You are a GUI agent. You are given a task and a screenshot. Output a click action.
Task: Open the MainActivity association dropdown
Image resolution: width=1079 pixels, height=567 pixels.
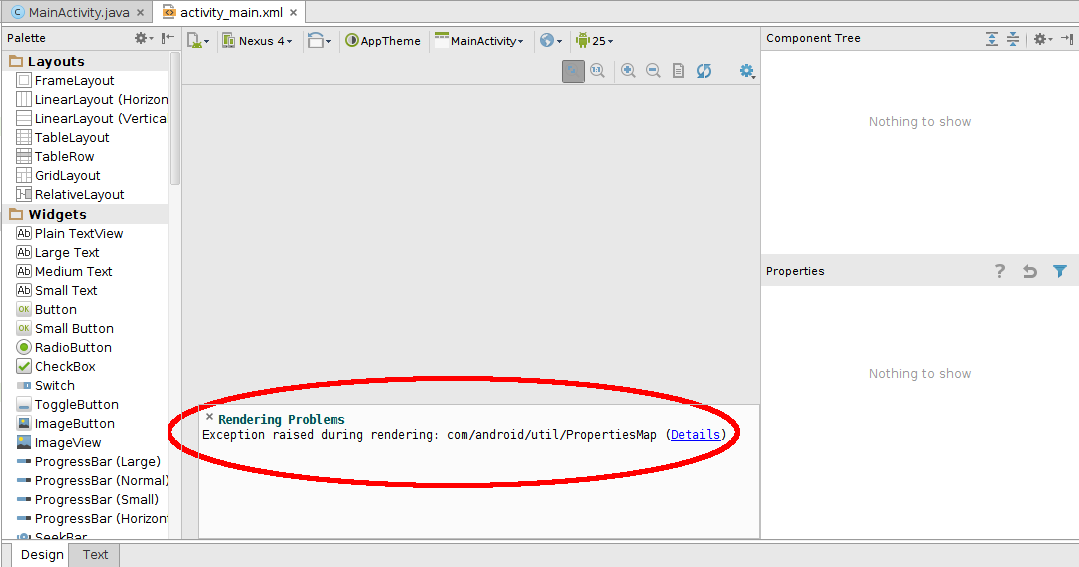(479, 41)
